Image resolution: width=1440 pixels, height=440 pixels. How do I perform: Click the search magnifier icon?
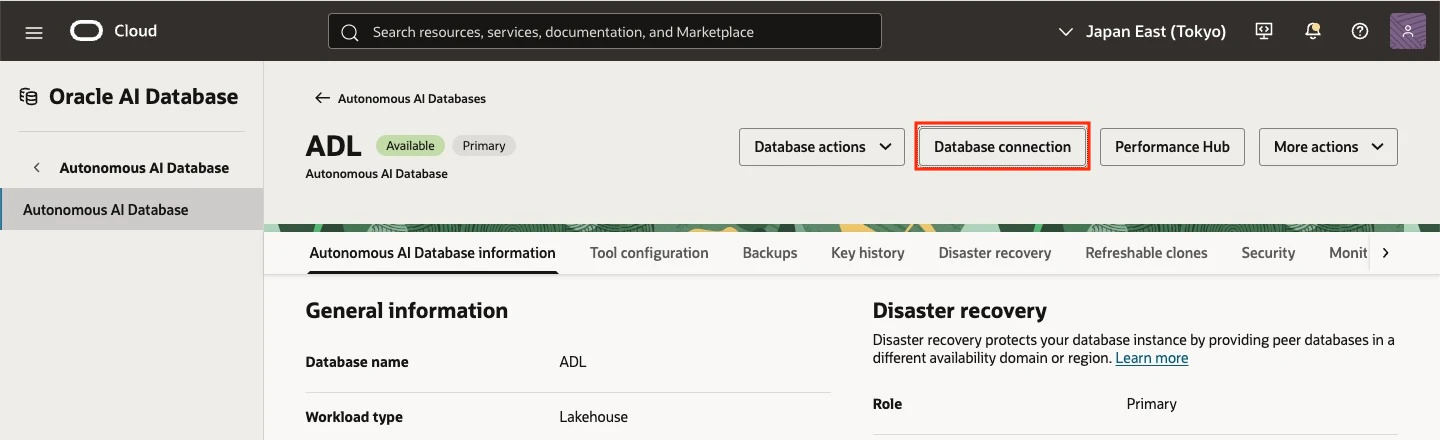[x=350, y=32]
